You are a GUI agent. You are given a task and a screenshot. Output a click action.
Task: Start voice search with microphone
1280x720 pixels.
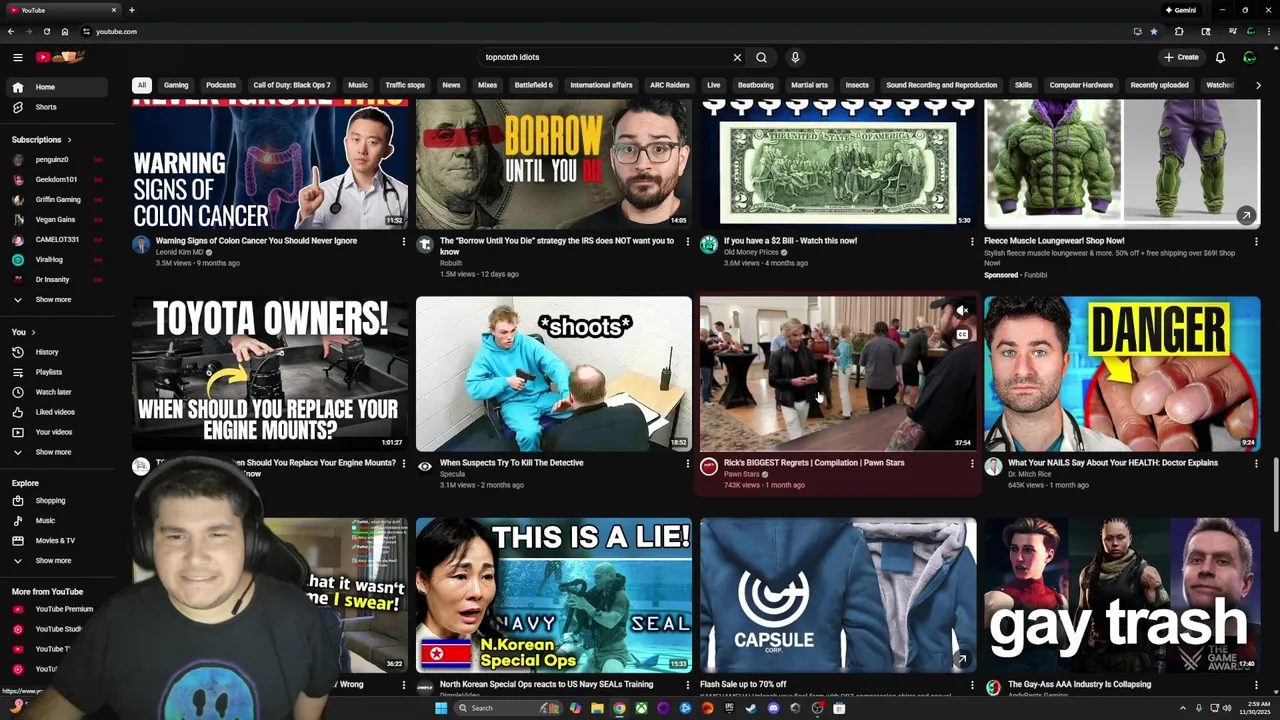(795, 57)
